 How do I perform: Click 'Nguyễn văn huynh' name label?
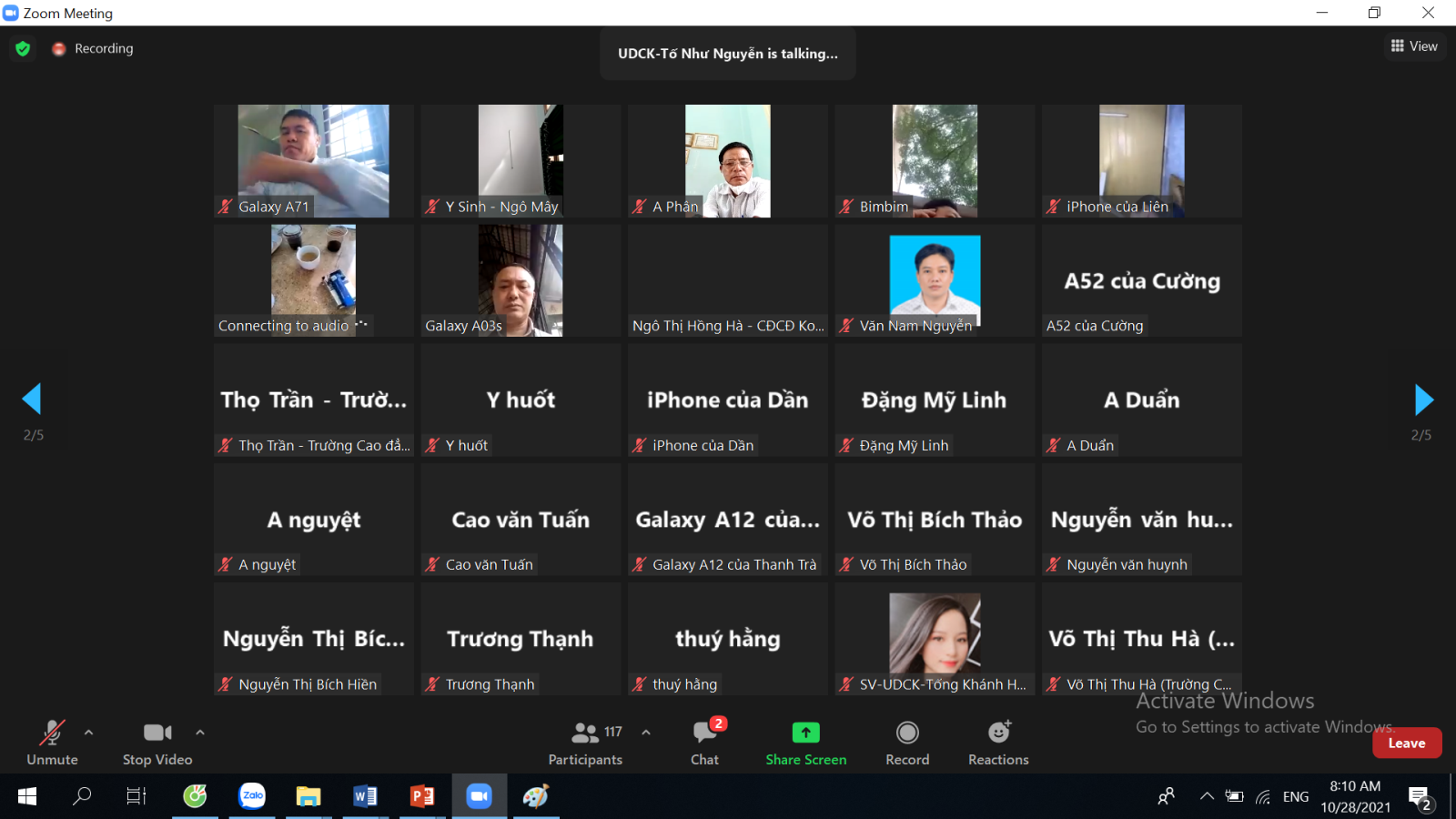click(1117, 564)
